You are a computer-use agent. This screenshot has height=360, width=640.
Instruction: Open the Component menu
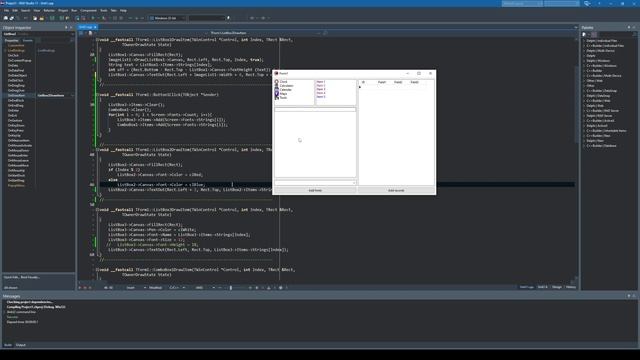click(x=88, y=10)
